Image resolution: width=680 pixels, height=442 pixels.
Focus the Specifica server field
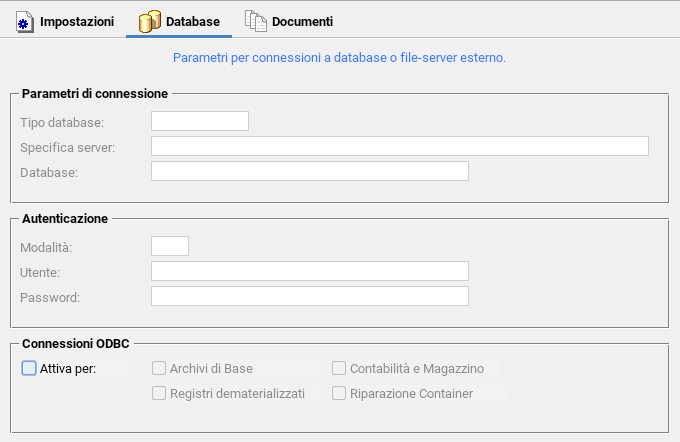coord(400,146)
